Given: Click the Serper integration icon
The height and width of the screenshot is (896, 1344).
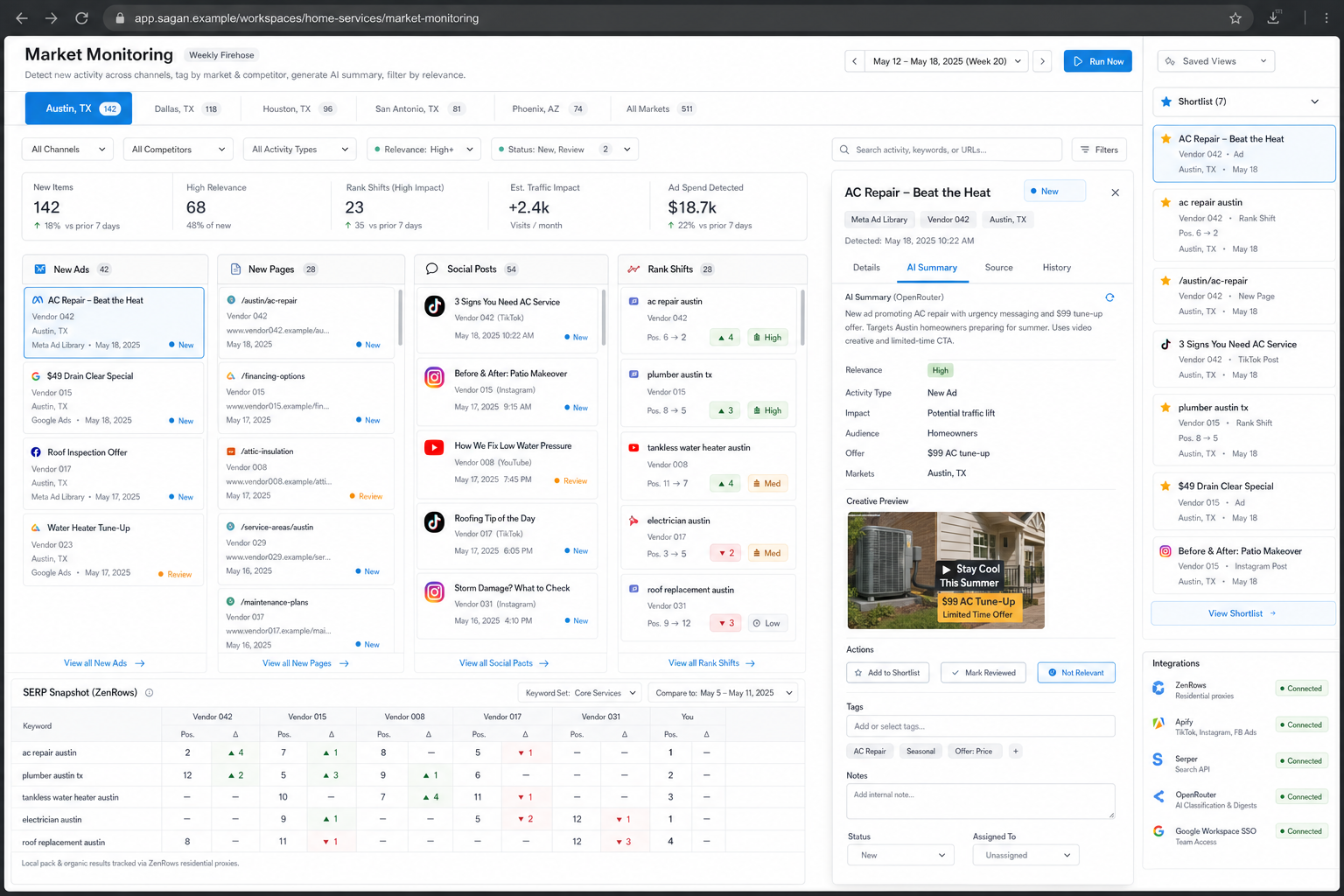Looking at the screenshot, I should 1158,759.
